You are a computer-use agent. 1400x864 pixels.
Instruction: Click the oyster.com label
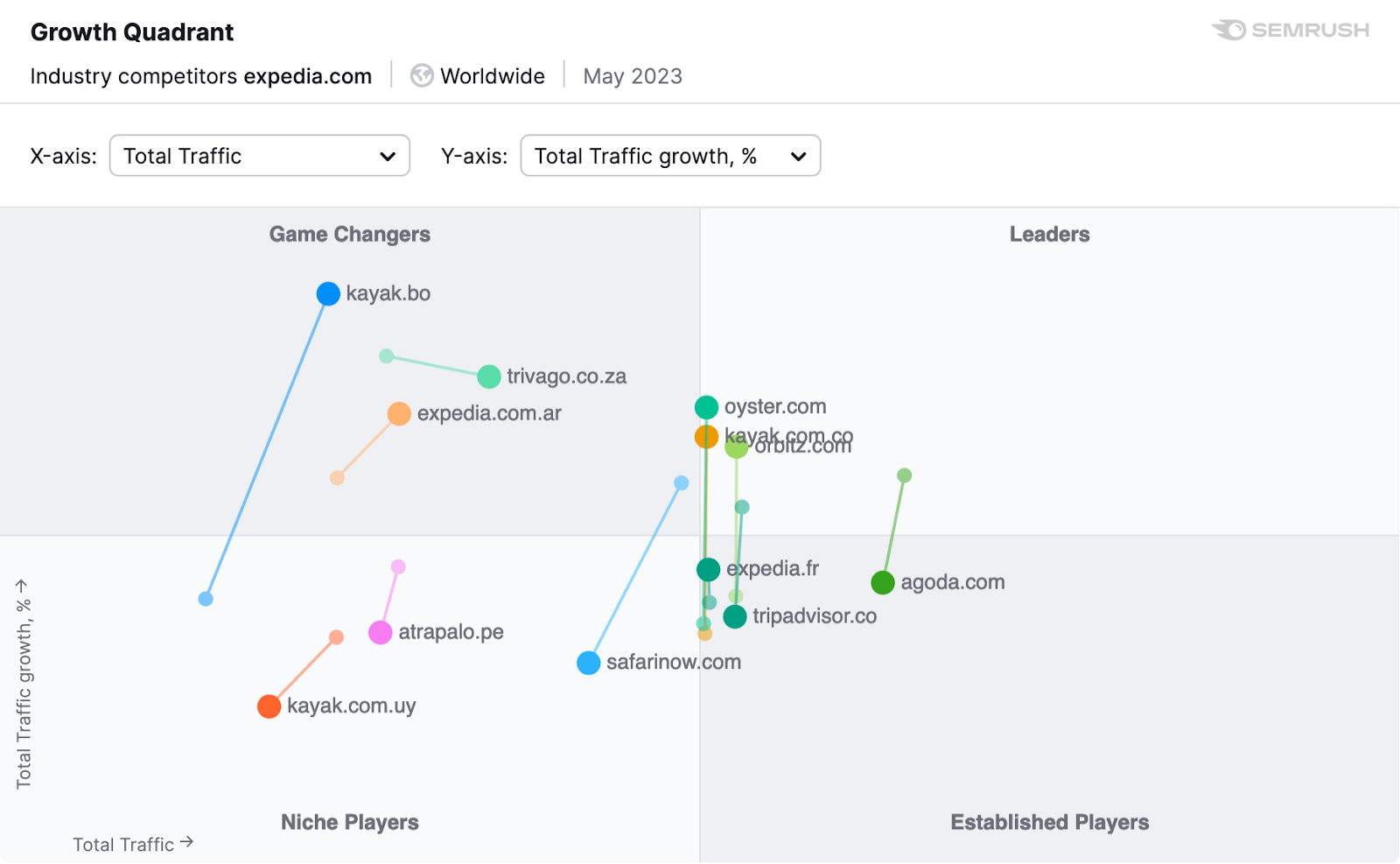point(775,407)
